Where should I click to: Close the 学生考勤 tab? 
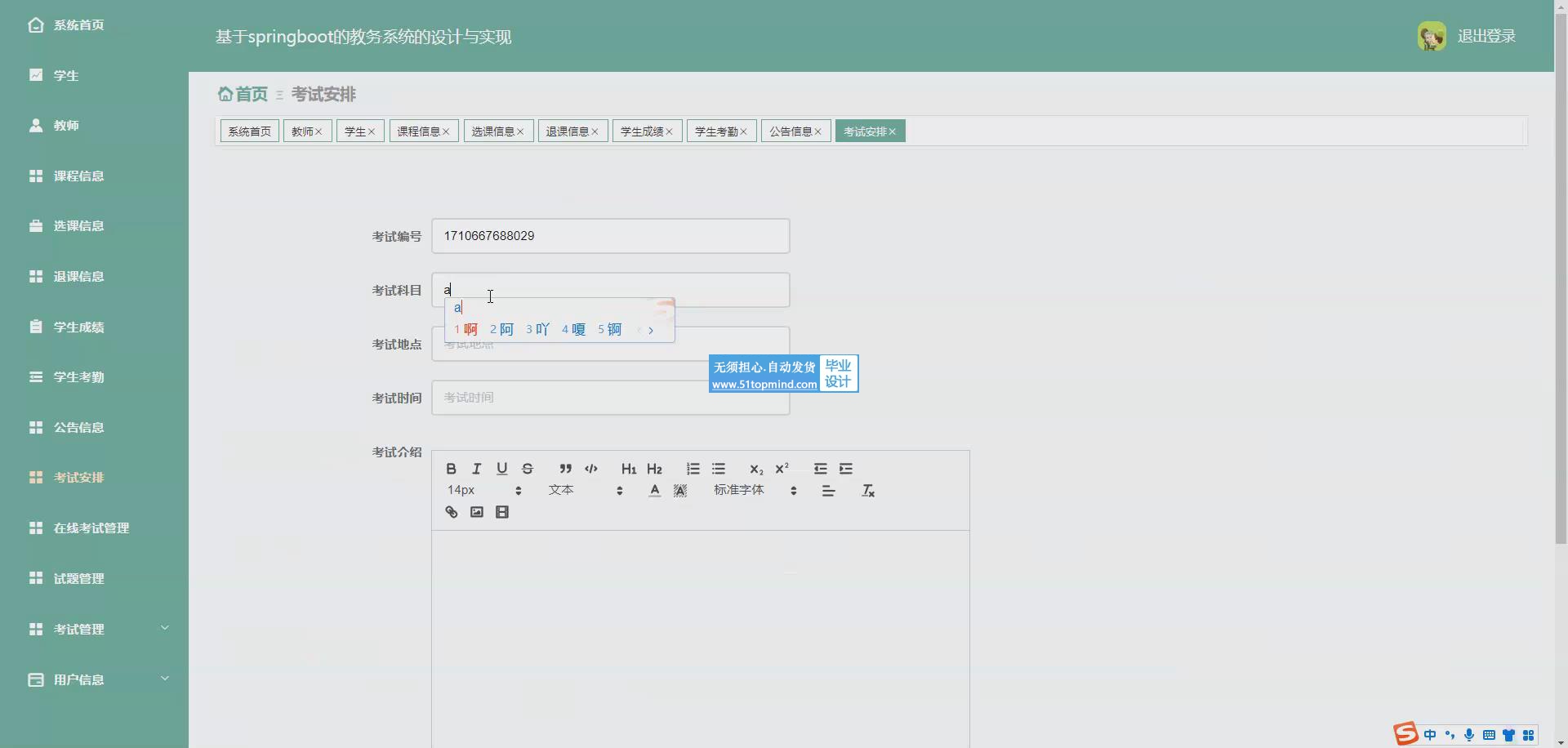743,131
